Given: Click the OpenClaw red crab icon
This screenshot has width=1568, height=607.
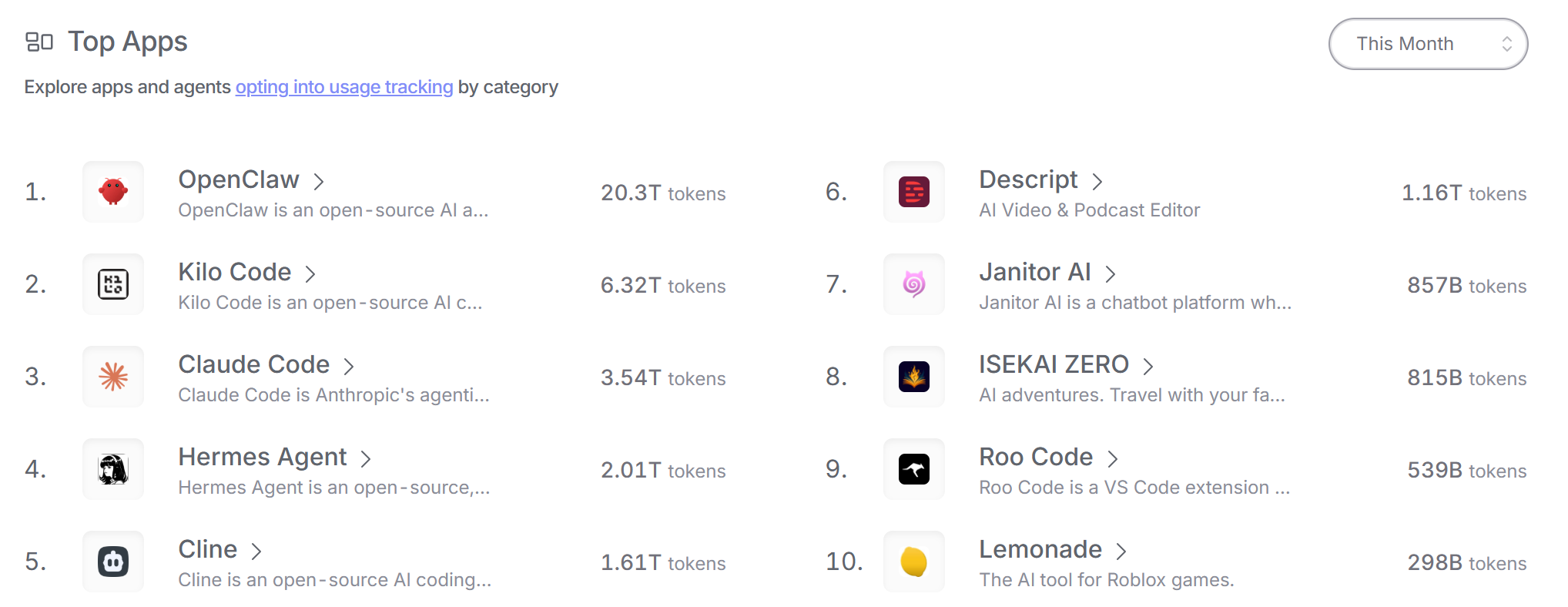Looking at the screenshot, I should tap(113, 192).
